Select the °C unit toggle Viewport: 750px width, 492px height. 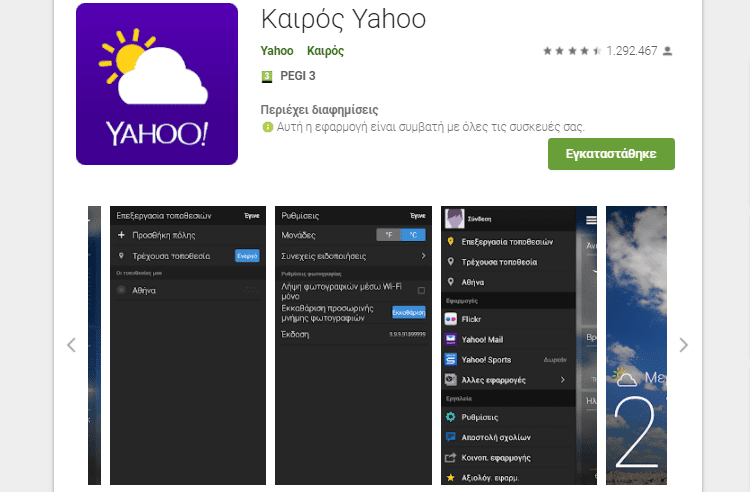point(413,235)
